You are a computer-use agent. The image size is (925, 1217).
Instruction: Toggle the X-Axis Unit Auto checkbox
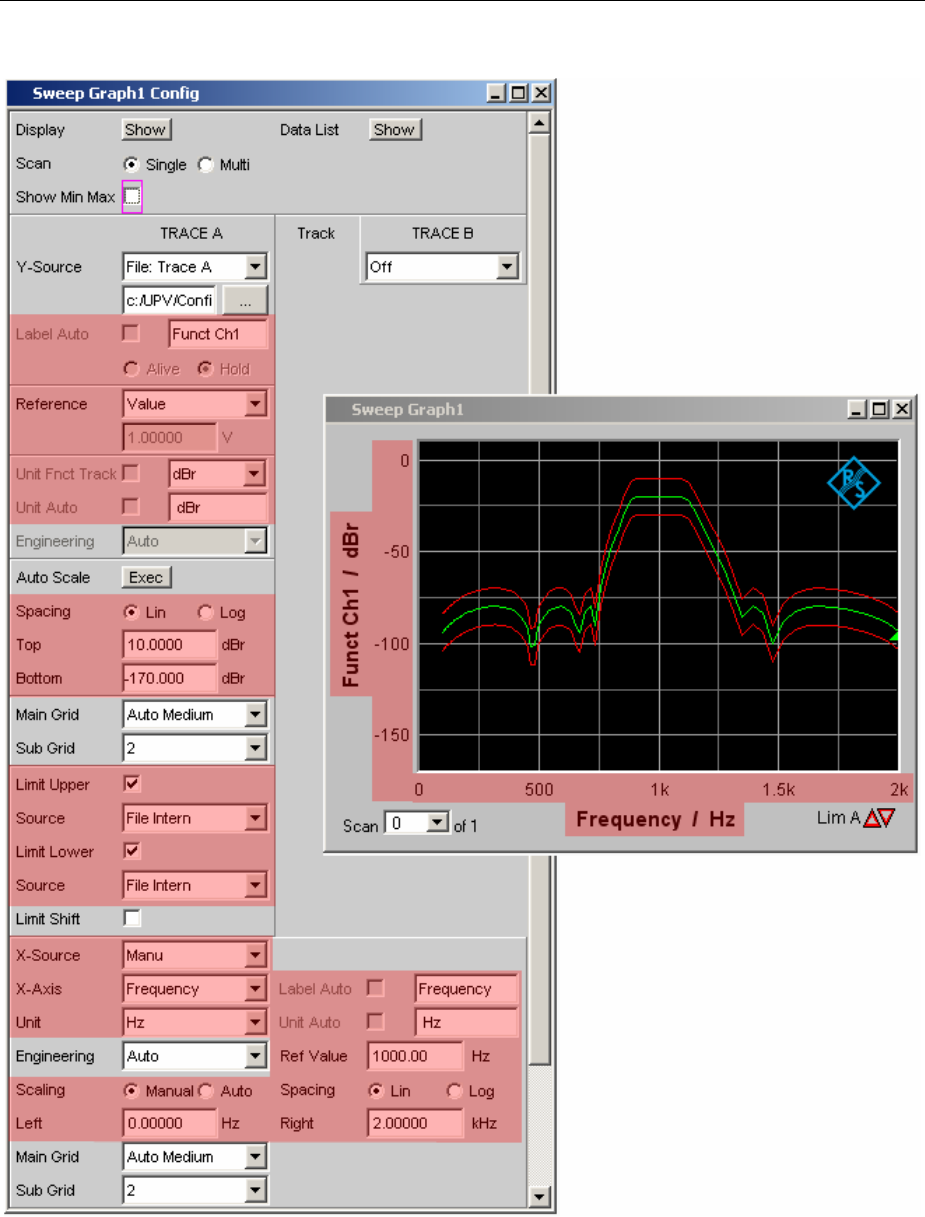click(376, 1022)
